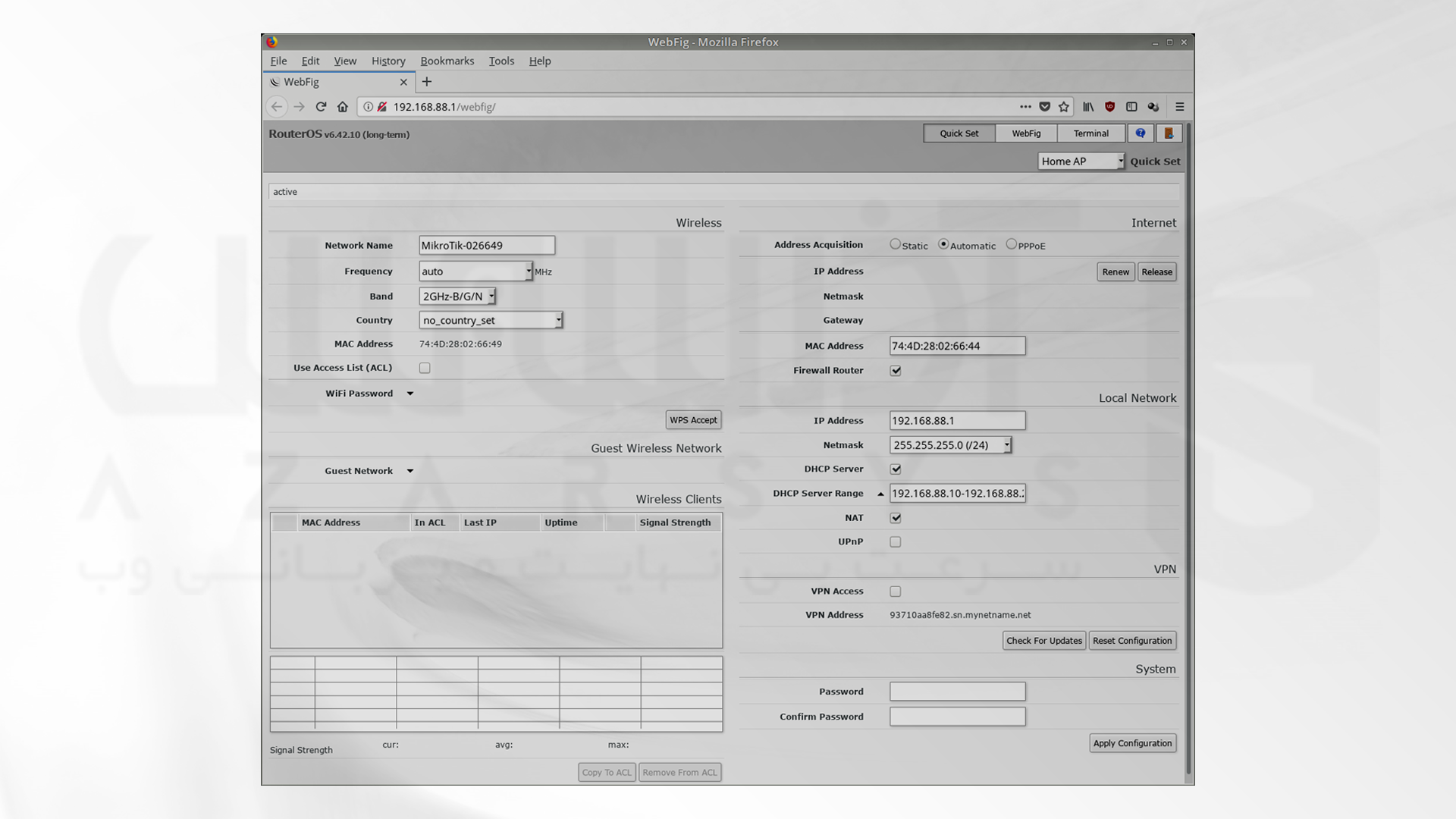Open the spheres extension icon
Image resolution: width=1456 pixels, height=819 pixels.
pyautogui.click(x=1153, y=107)
